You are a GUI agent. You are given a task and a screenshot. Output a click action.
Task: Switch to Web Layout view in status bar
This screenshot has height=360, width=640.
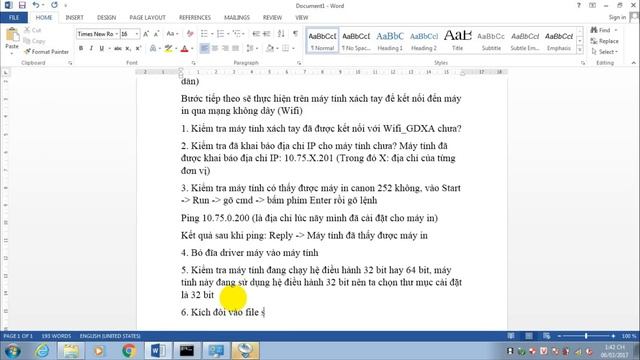pos(547,336)
